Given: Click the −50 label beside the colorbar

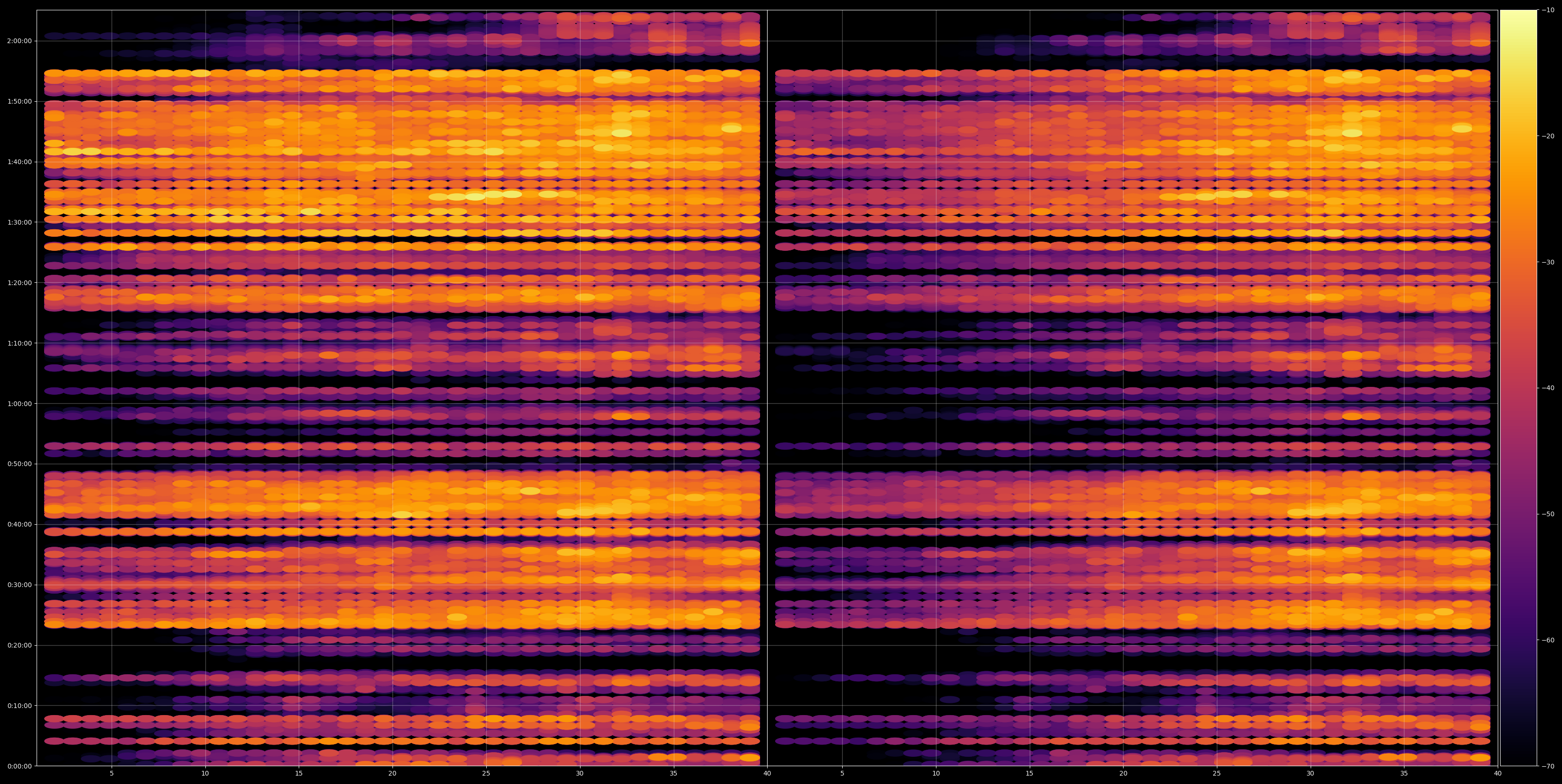Looking at the screenshot, I should coord(1548,513).
